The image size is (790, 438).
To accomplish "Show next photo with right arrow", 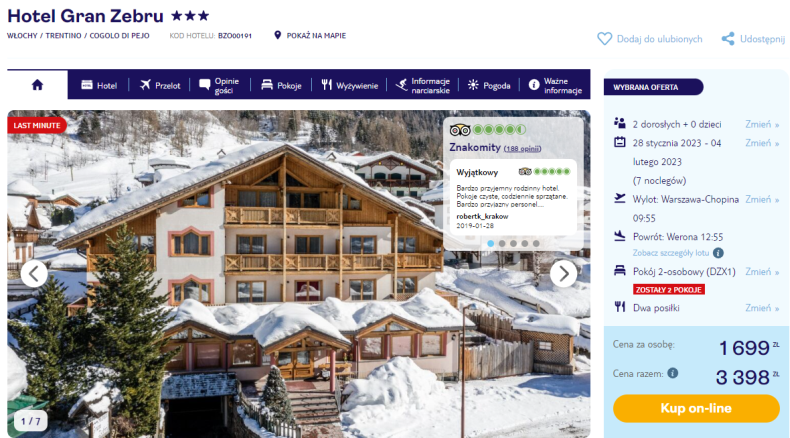I will (x=563, y=274).
